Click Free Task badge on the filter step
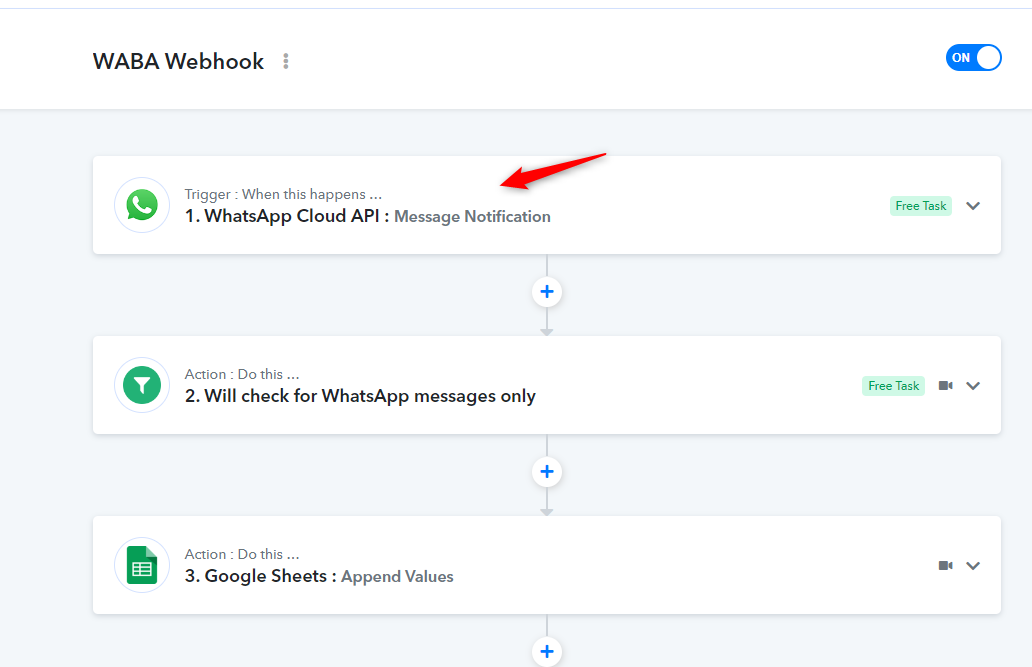The height and width of the screenshot is (667, 1032). (x=893, y=386)
